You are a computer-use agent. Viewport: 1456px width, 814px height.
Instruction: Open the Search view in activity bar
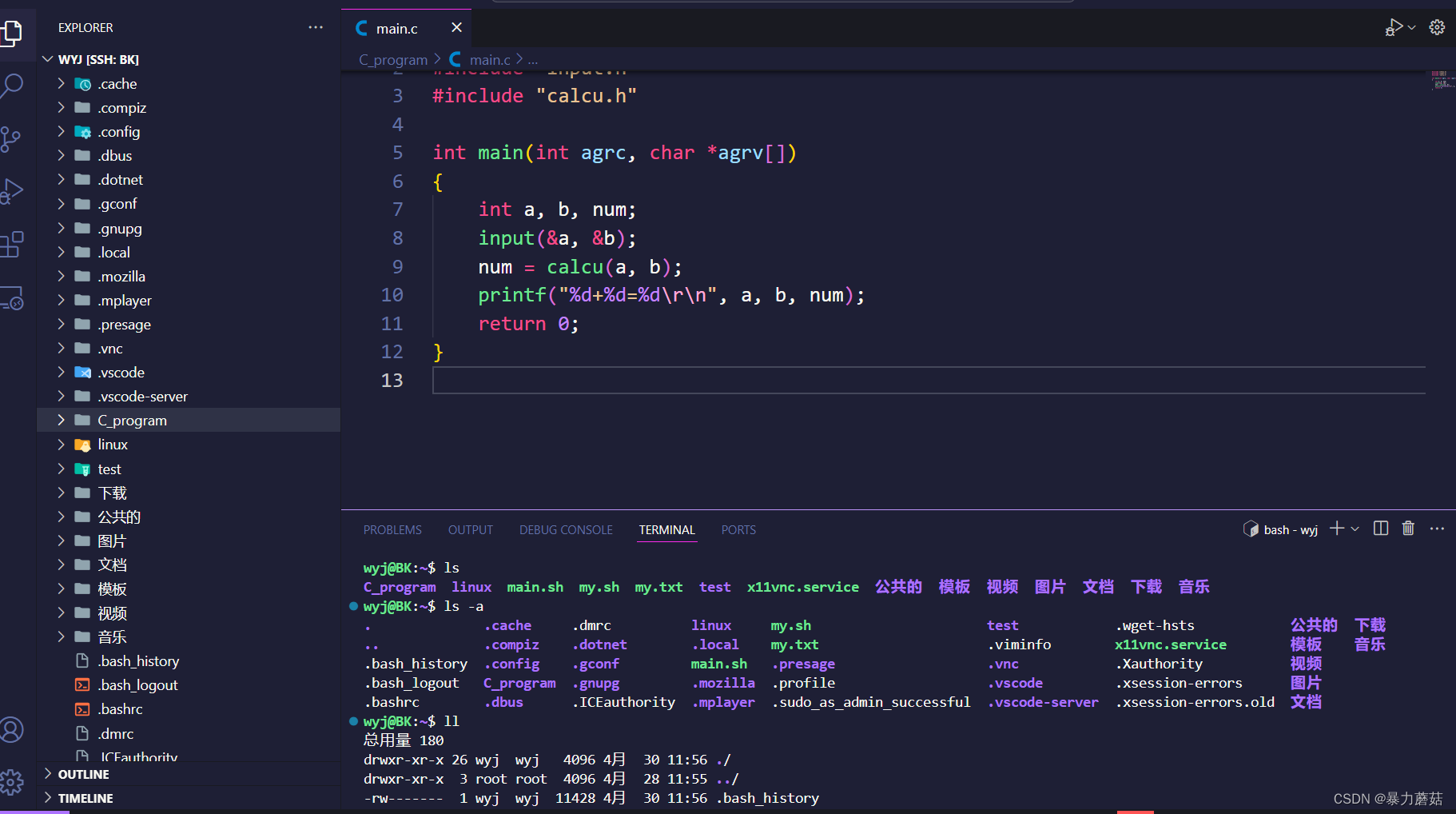tap(11, 86)
